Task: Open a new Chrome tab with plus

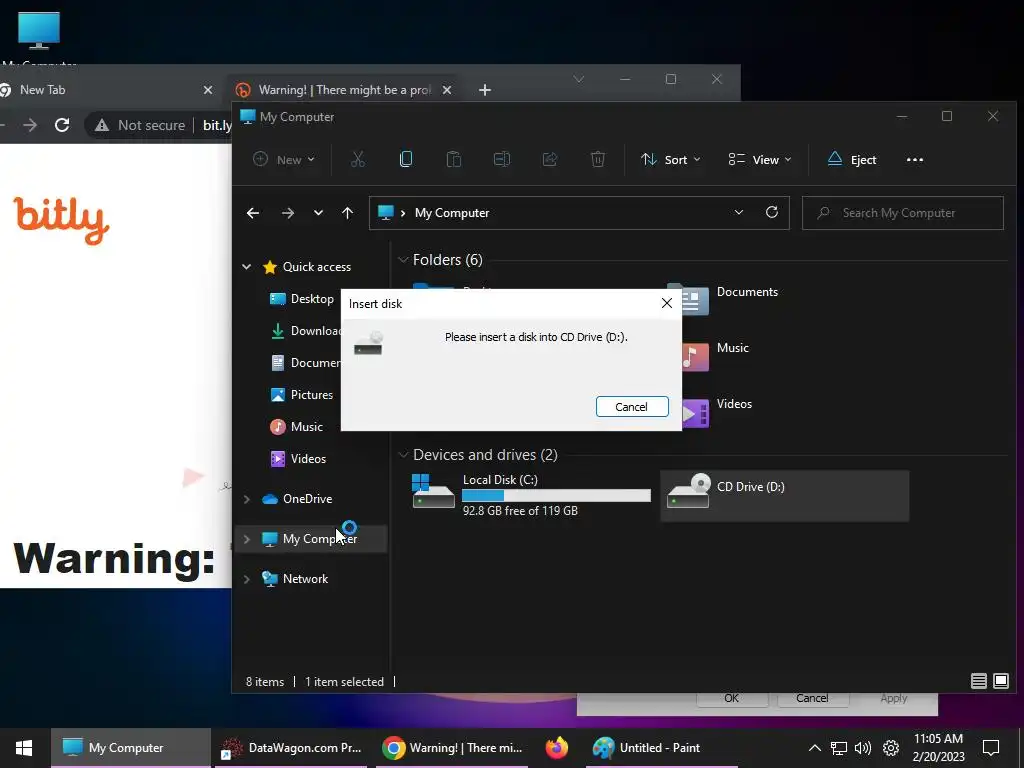Action: (x=485, y=89)
